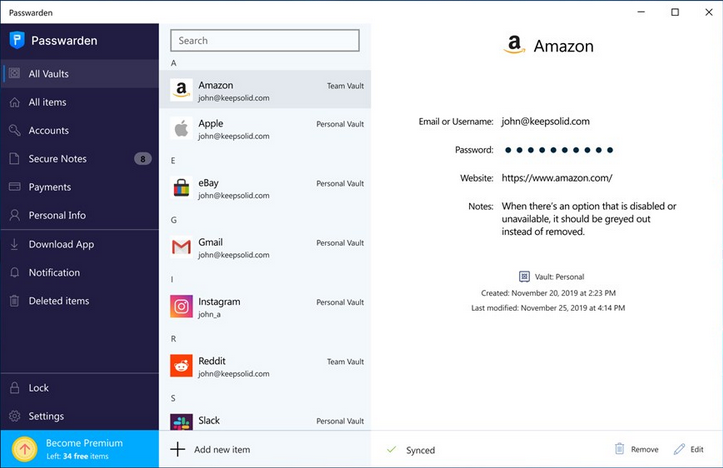Screen dimensions: 723x468
Task: Click the All items home icon
Action: pyautogui.click(x=15, y=102)
